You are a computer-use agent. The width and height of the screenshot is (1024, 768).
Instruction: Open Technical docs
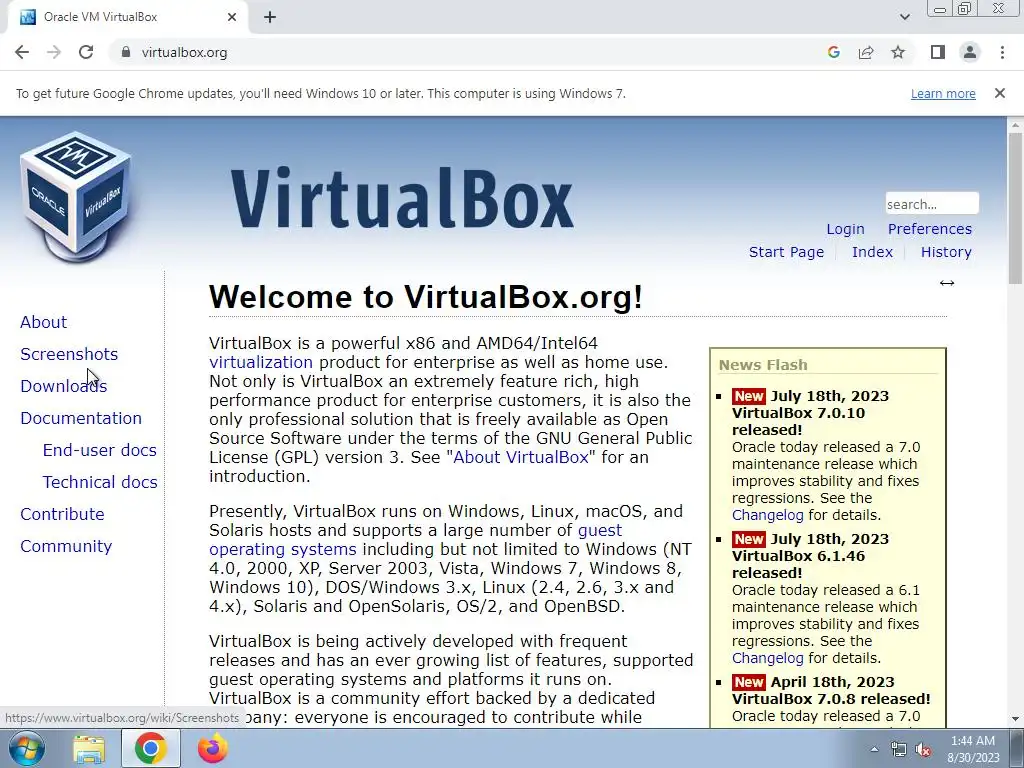100,482
